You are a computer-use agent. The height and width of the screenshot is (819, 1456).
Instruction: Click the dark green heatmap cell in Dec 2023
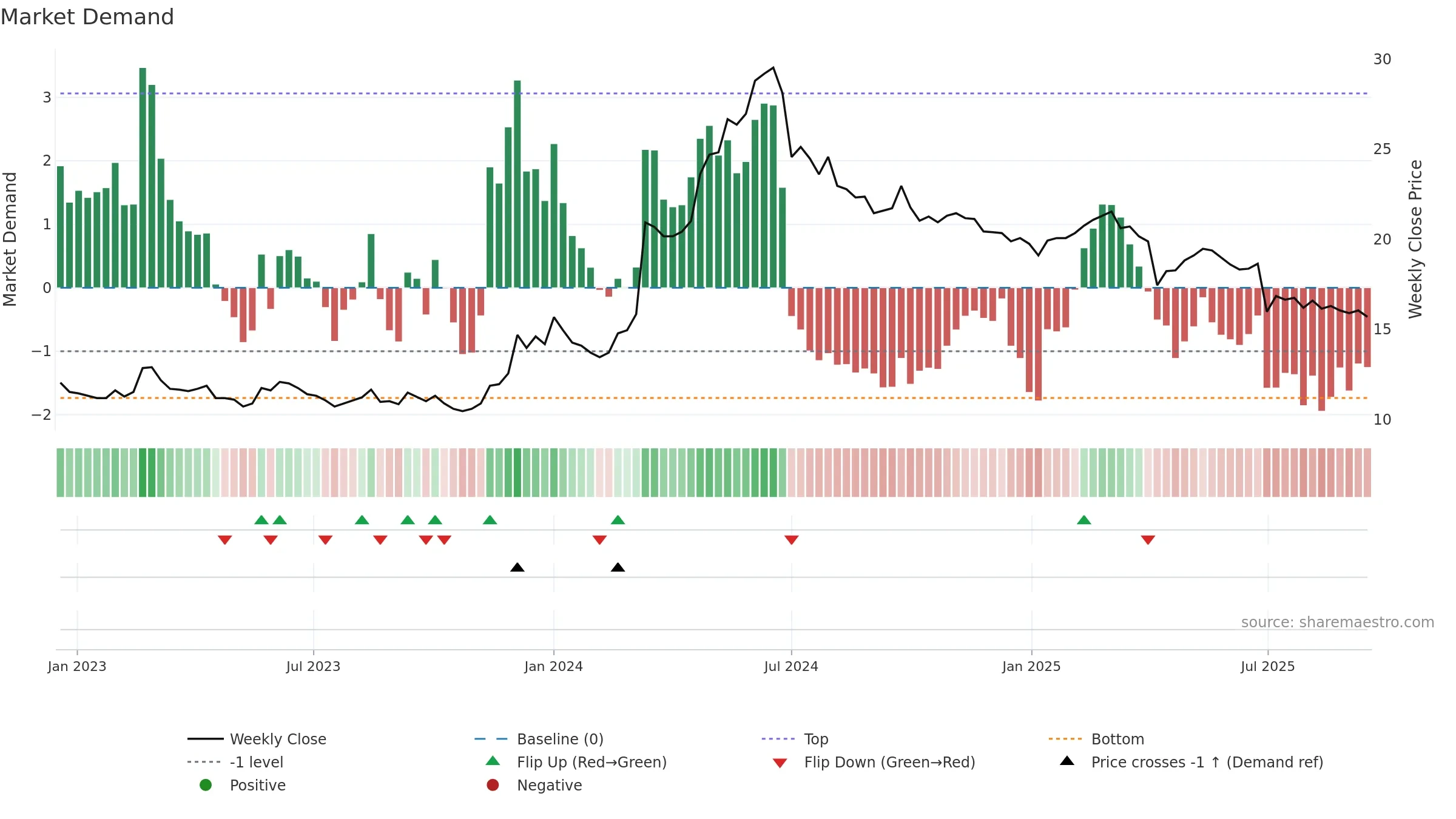[517, 473]
